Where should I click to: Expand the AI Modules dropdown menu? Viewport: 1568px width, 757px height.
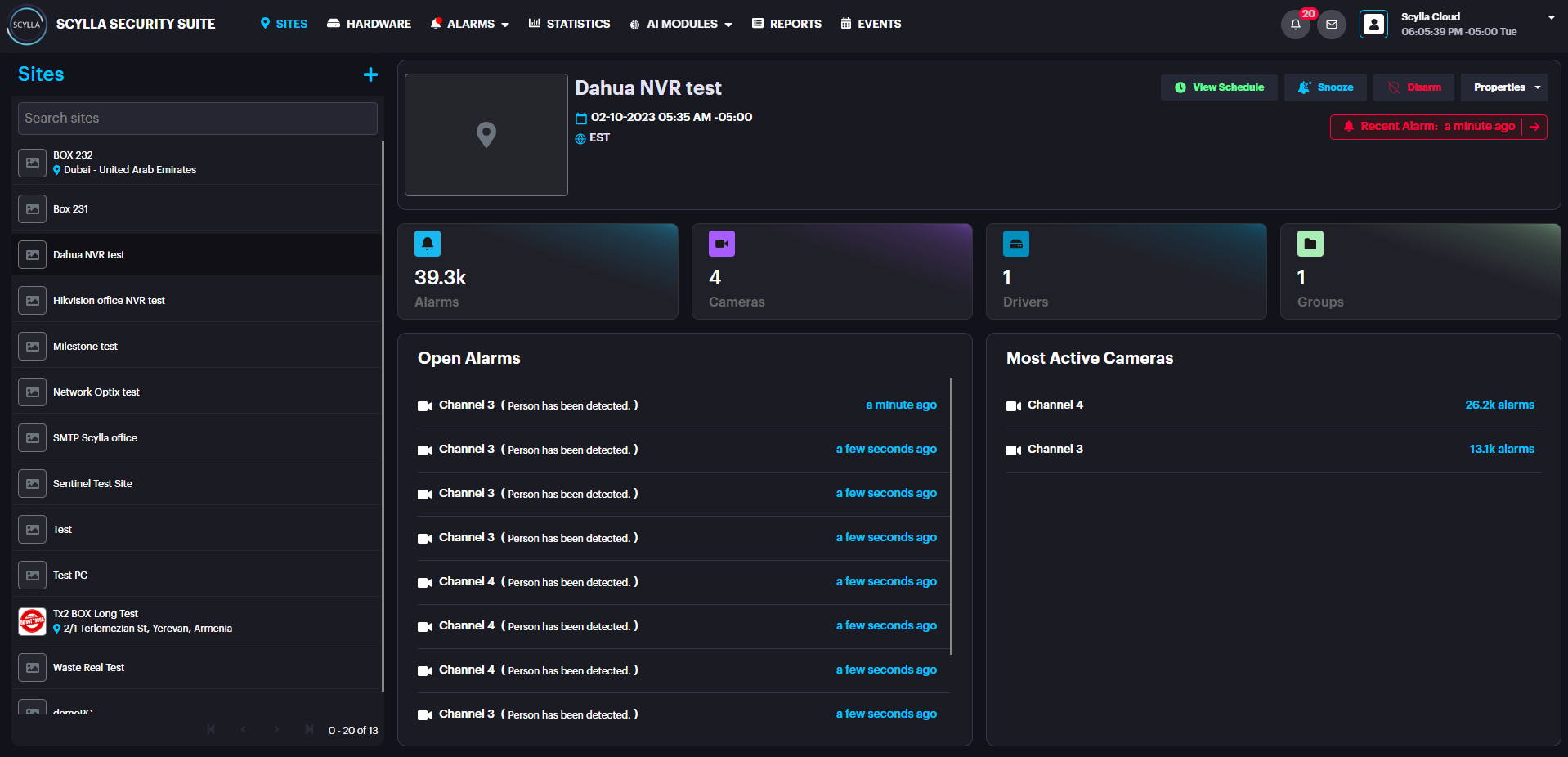681,25
